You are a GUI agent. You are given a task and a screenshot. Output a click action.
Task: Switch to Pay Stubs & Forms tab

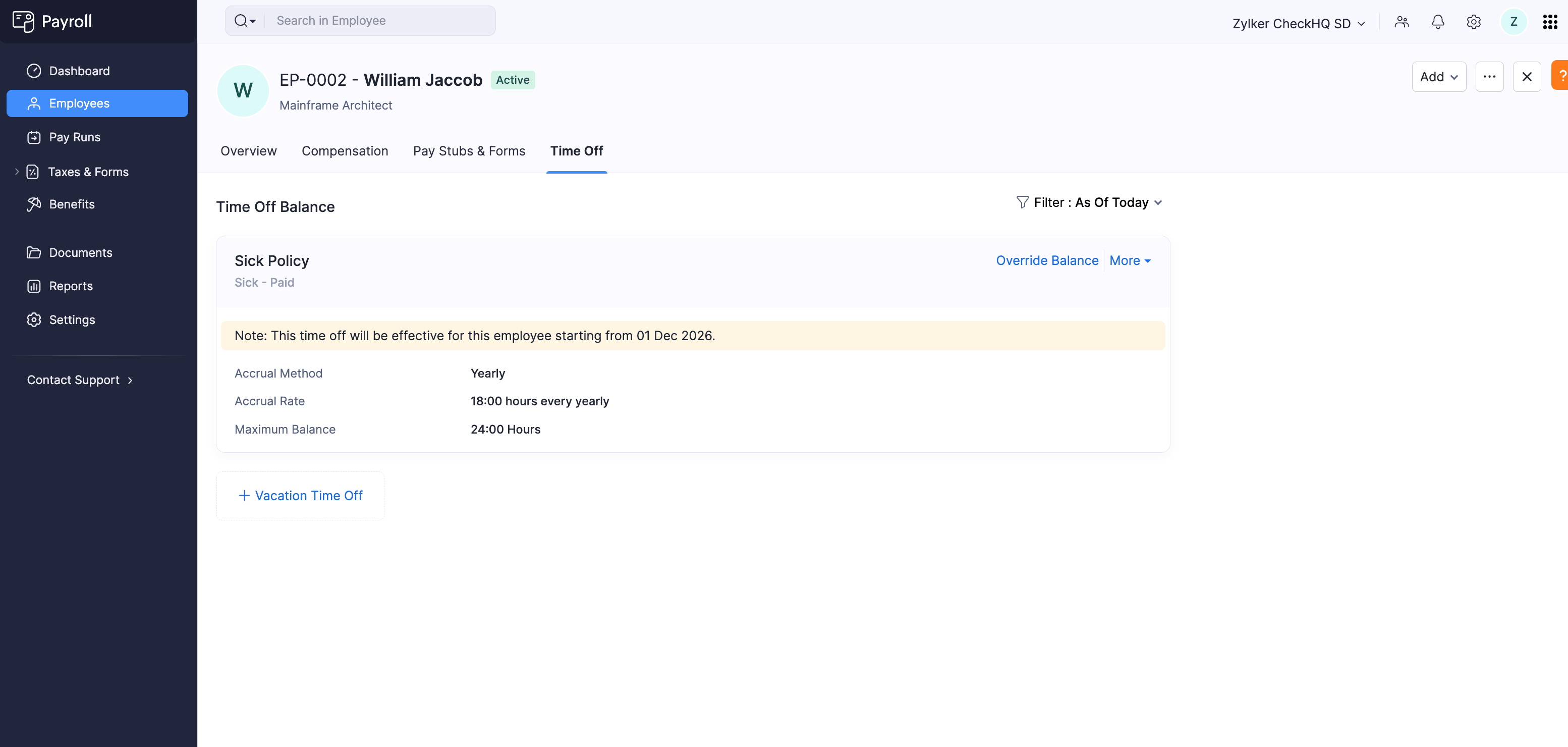[x=469, y=151]
